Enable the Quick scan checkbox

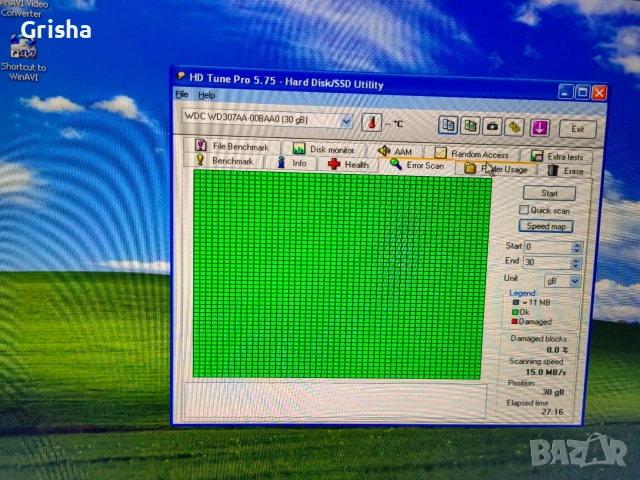(524, 210)
